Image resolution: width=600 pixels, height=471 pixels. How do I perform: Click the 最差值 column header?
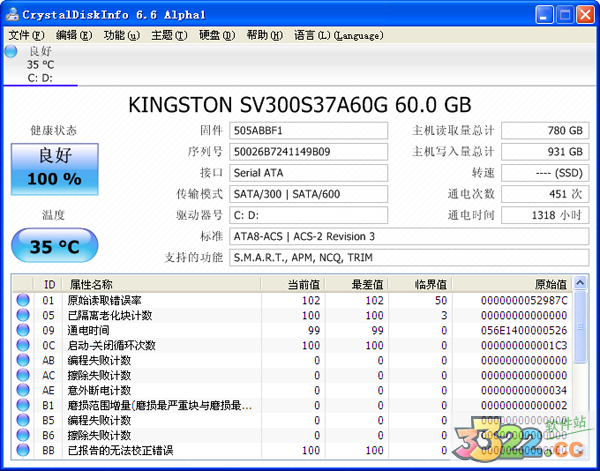[357, 284]
